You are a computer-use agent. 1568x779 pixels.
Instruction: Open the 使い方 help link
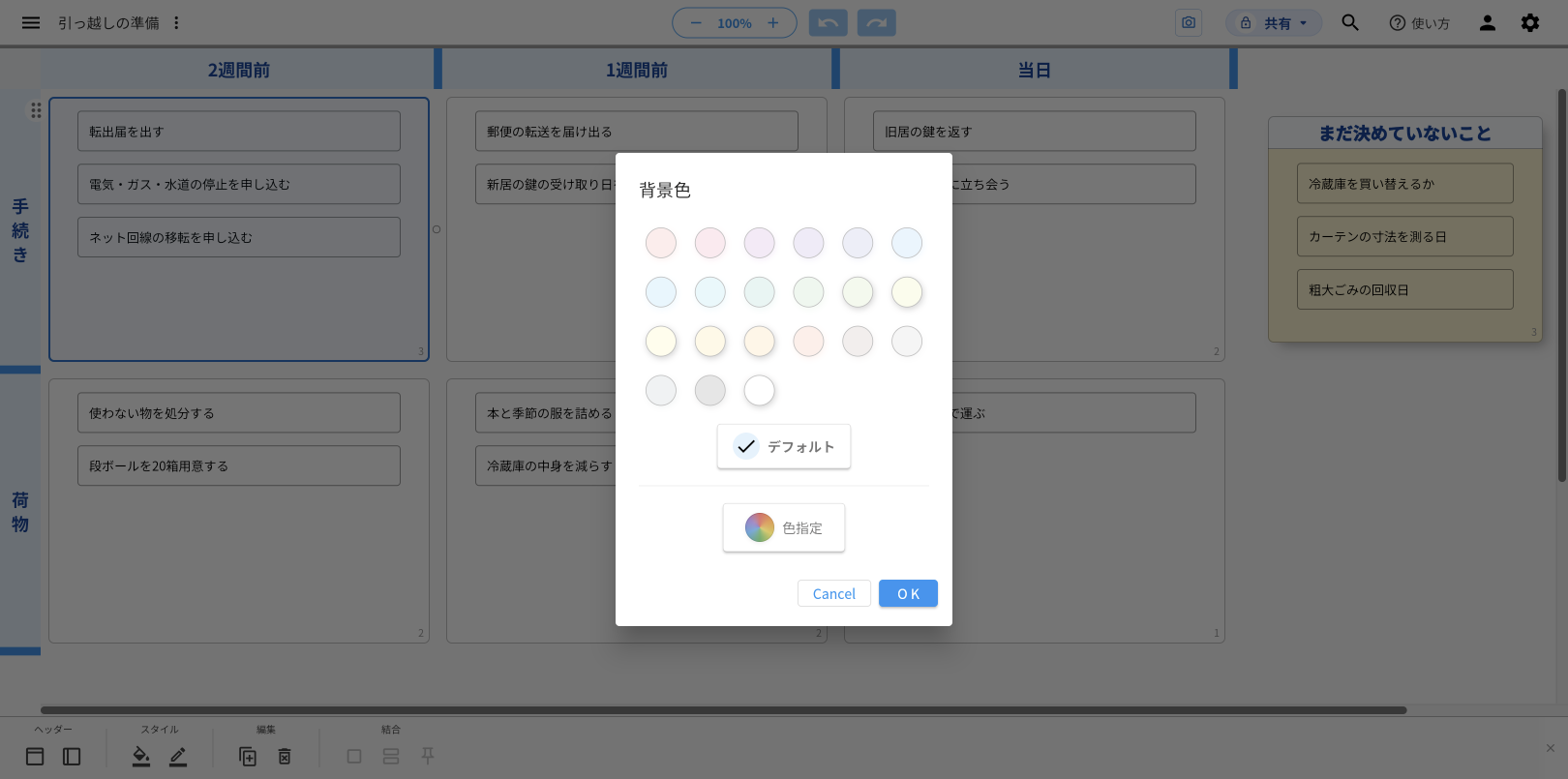[1419, 23]
